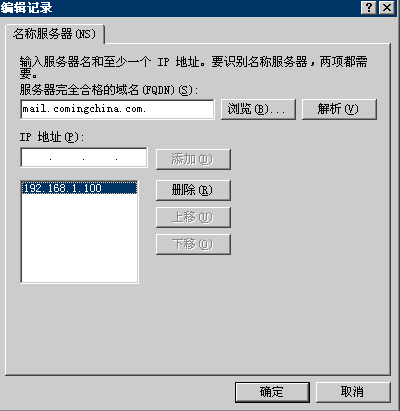Open the 浏览(B)... browse button
Image resolution: width=400 pixels, height=411 pixels.
[258, 109]
